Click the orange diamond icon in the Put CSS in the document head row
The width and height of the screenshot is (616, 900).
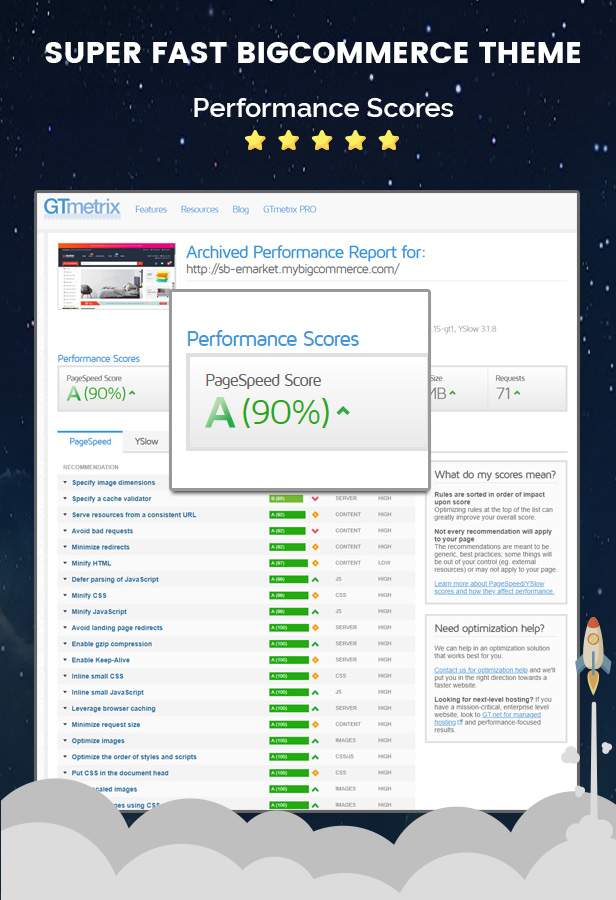315,773
